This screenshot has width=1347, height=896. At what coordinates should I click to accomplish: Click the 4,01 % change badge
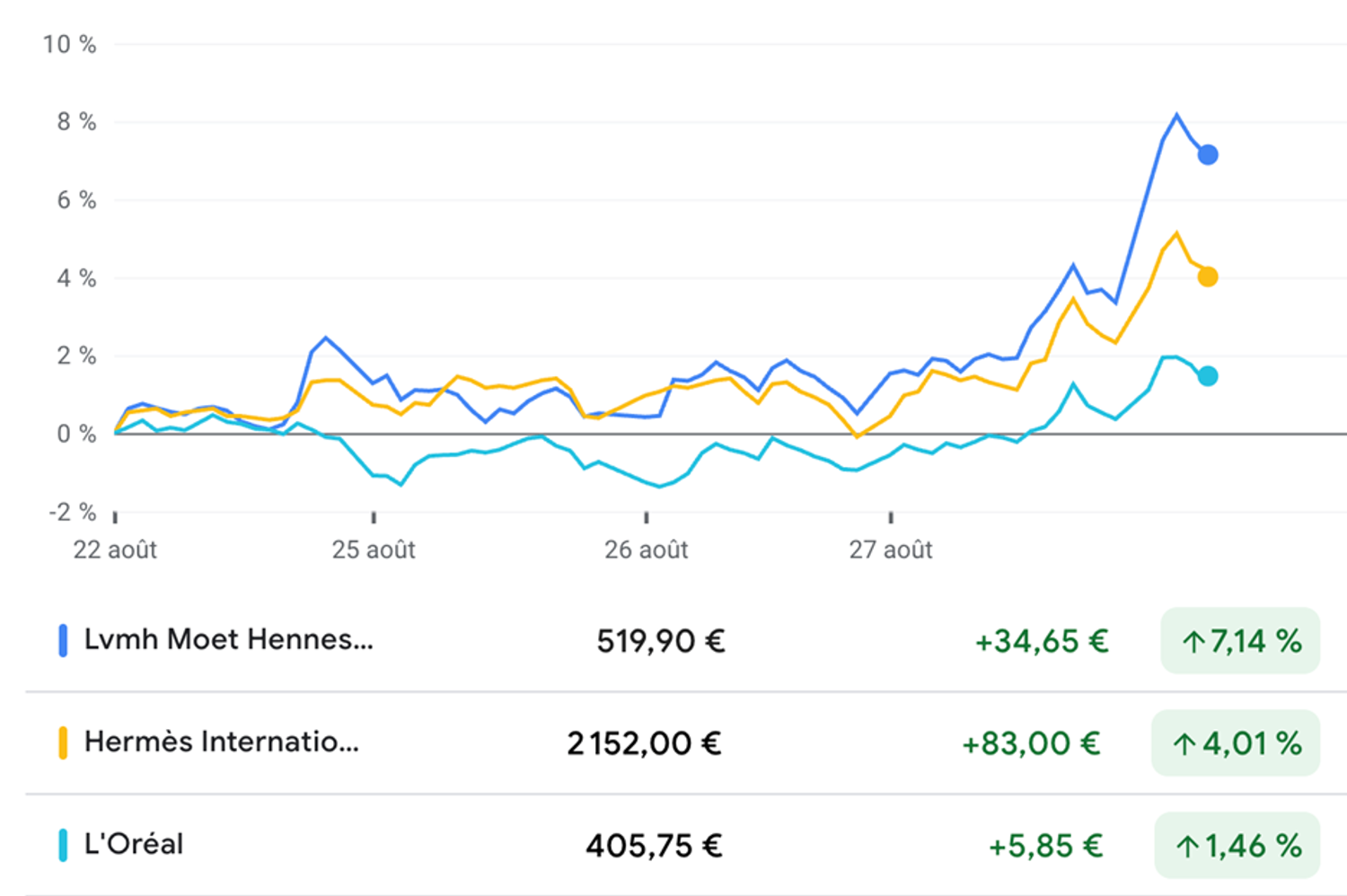[x=1236, y=743]
